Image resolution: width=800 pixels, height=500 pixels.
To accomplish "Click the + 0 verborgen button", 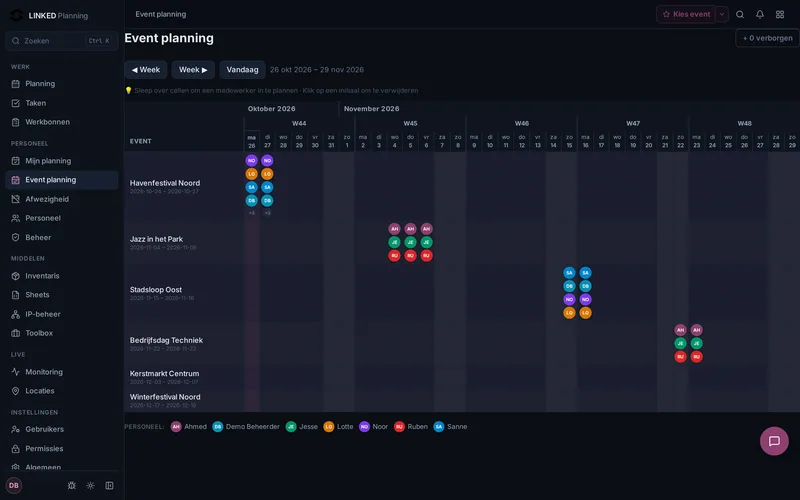I will (x=767, y=38).
